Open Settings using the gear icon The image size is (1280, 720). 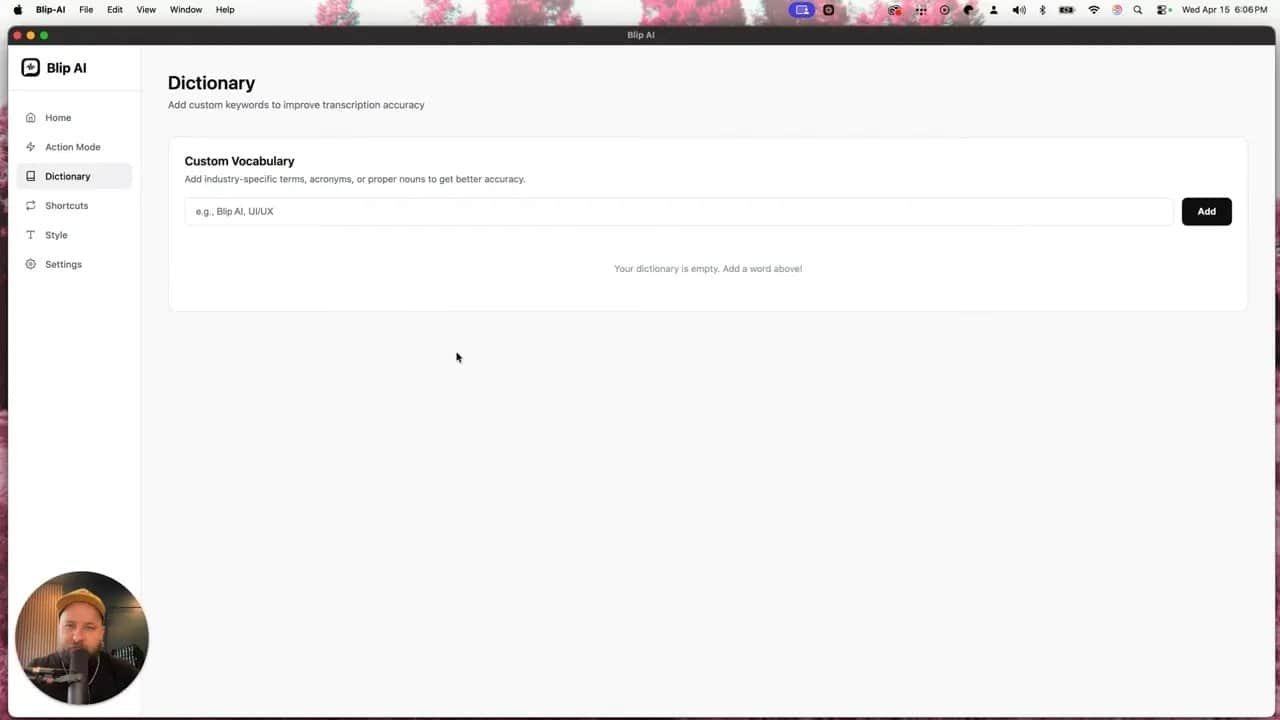click(x=31, y=264)
